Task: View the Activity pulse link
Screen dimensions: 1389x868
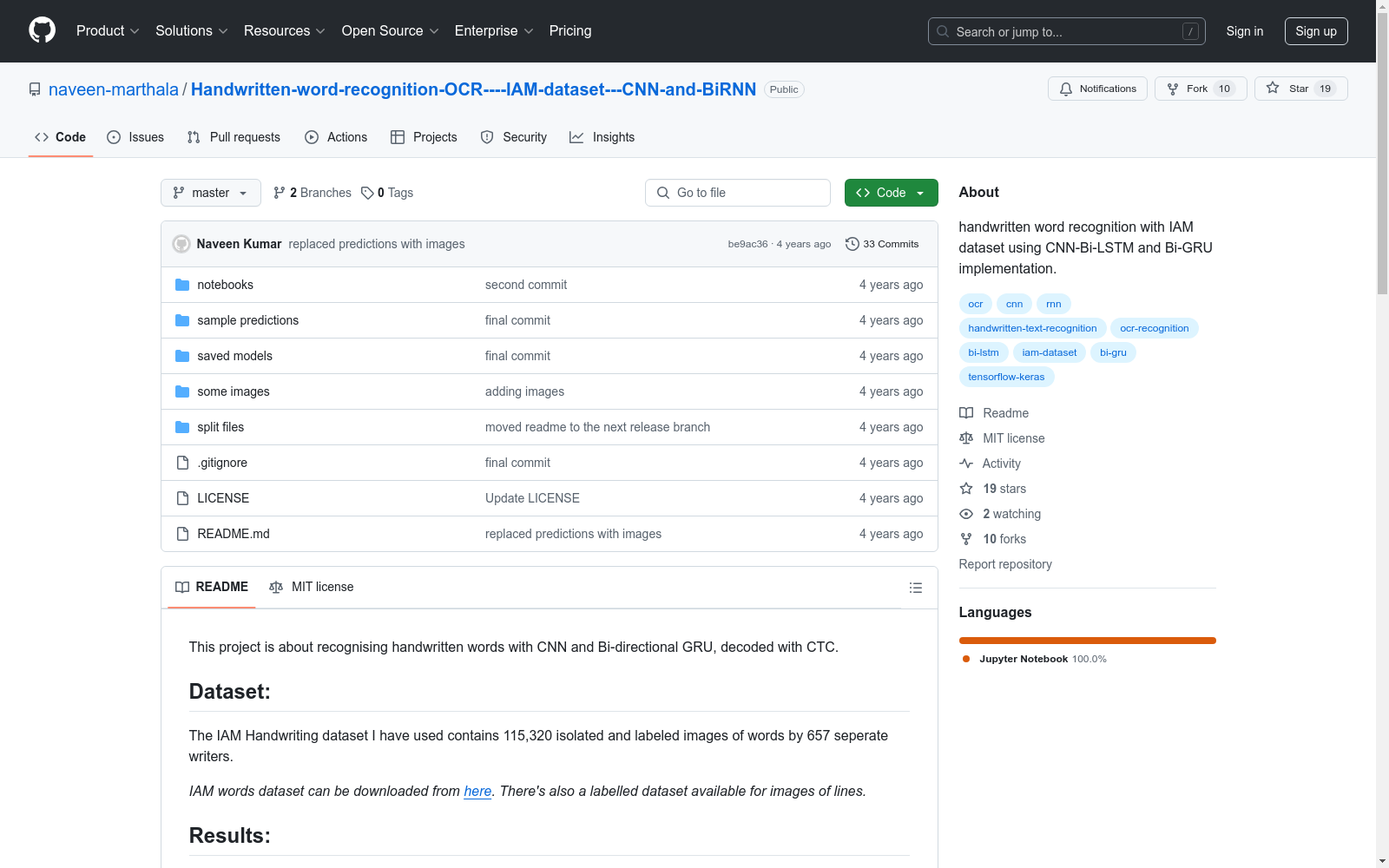Action: 1001,464
